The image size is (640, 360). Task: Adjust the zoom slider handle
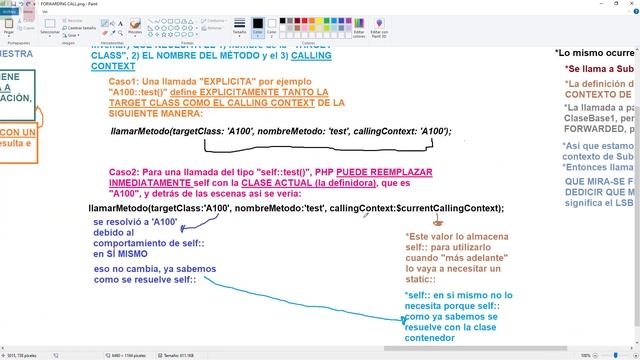[x=616, y=356]
